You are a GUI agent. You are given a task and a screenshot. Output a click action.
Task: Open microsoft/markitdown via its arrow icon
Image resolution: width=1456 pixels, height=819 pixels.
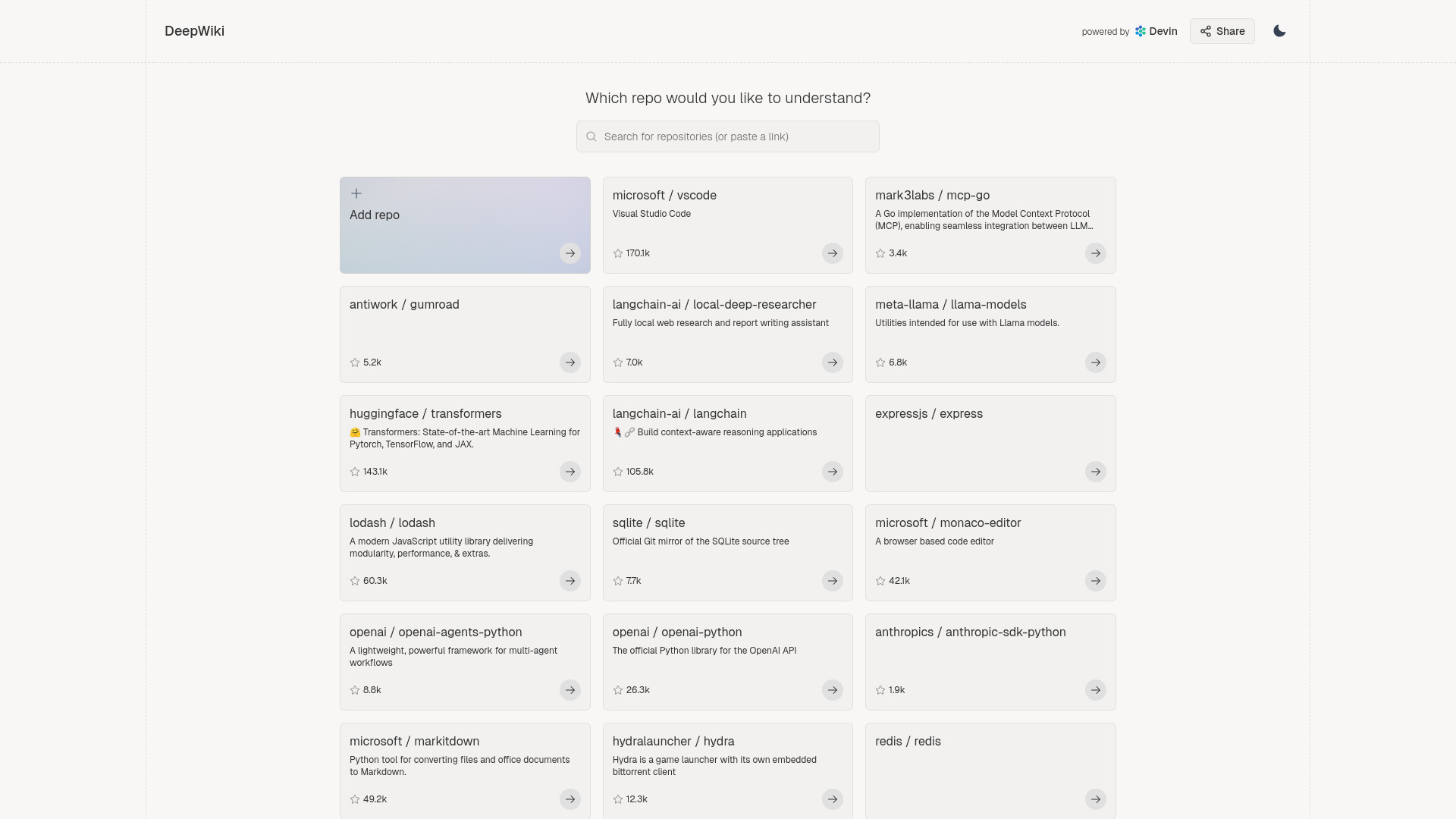(x=570, y=799)
